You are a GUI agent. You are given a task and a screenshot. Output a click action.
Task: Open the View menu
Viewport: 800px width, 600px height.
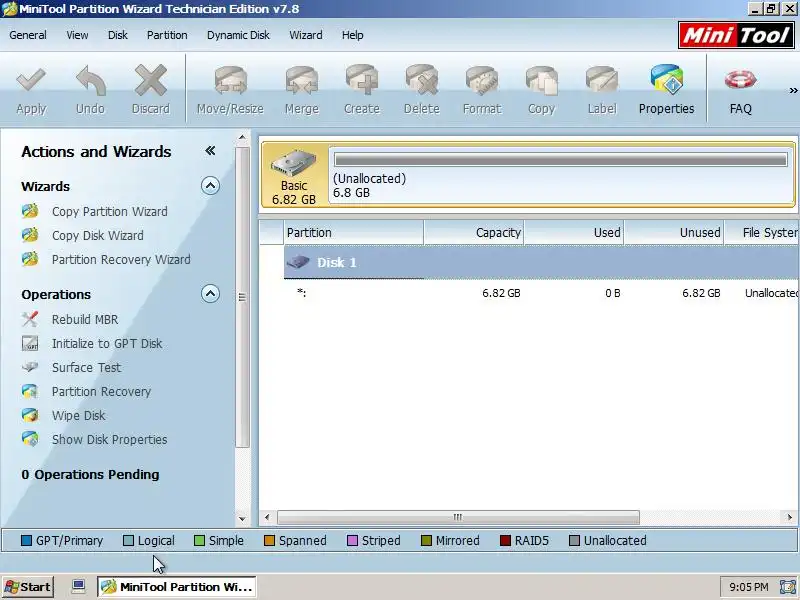77,35
